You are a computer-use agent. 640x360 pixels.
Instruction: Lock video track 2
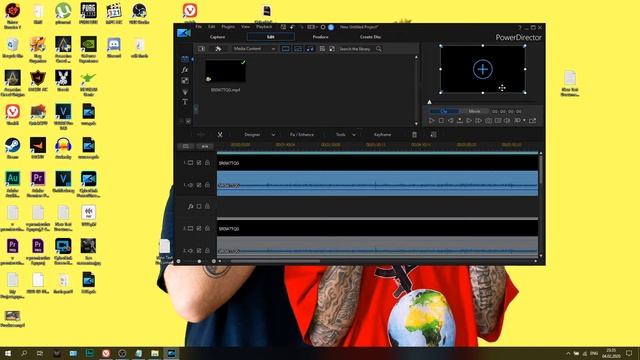[207, 228]
